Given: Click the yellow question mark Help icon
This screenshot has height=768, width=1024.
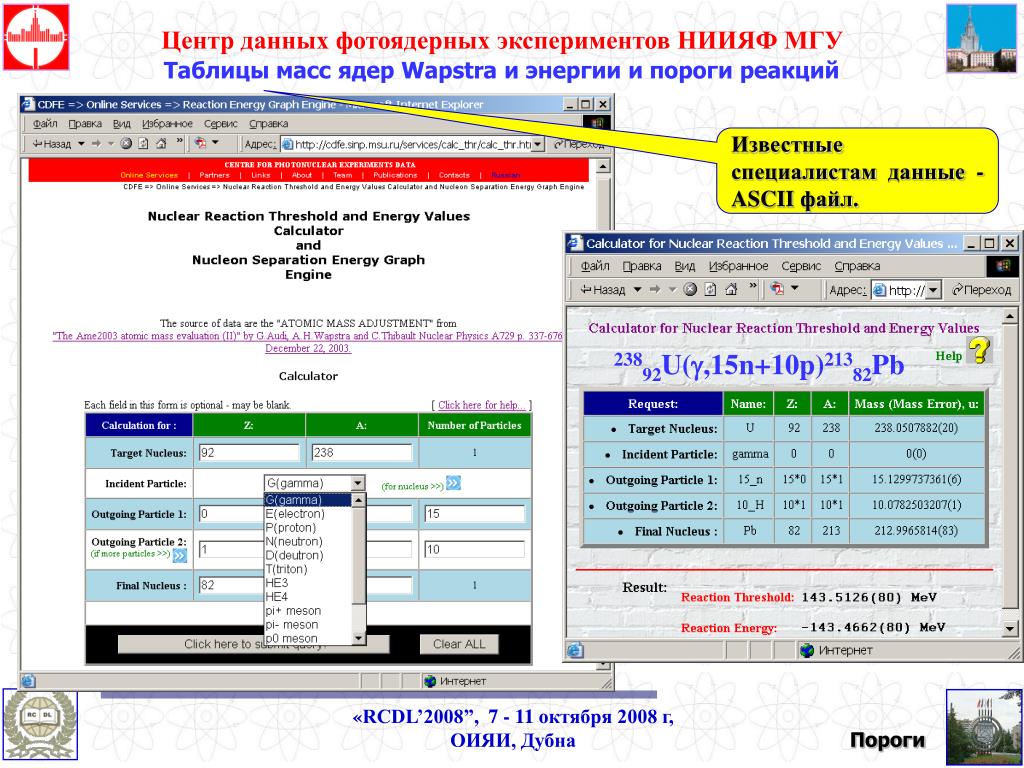Looking at the screenshot, I should 980,351.
